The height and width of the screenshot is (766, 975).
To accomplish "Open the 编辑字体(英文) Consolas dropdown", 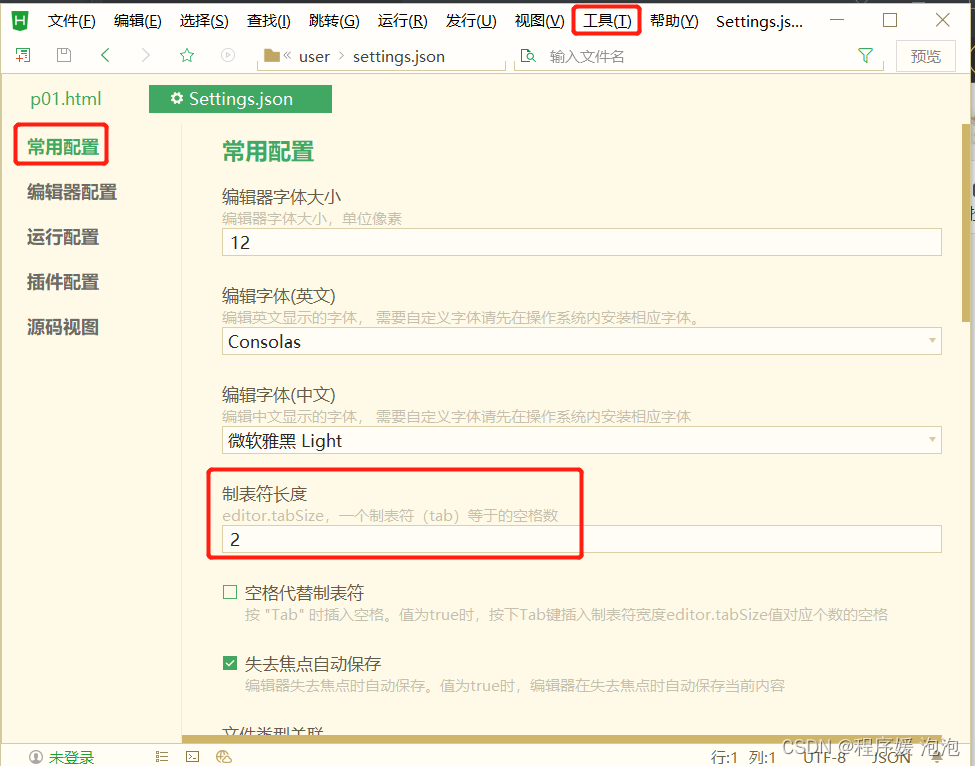I will point(581,341).
